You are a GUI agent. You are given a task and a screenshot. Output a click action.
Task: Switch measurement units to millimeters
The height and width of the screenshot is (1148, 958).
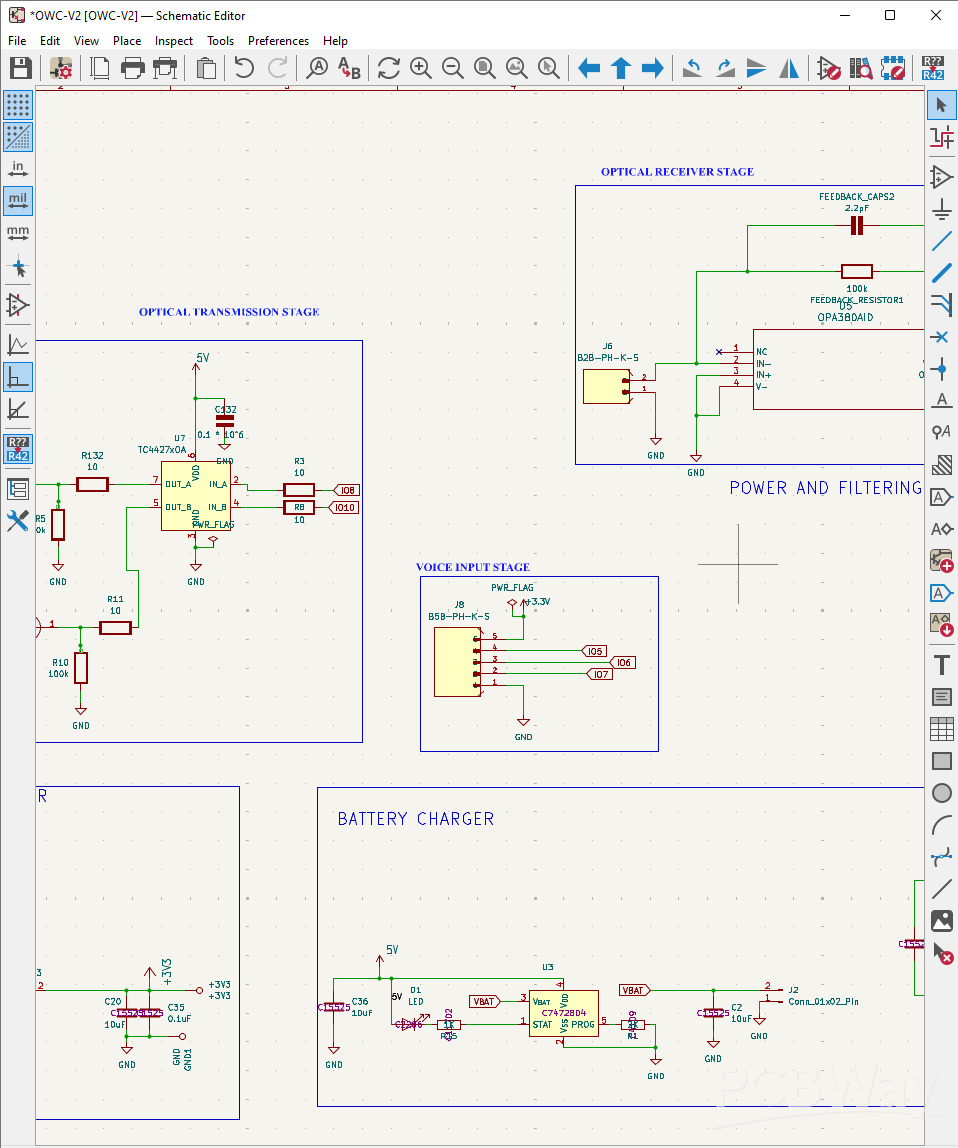click(17, 233)
